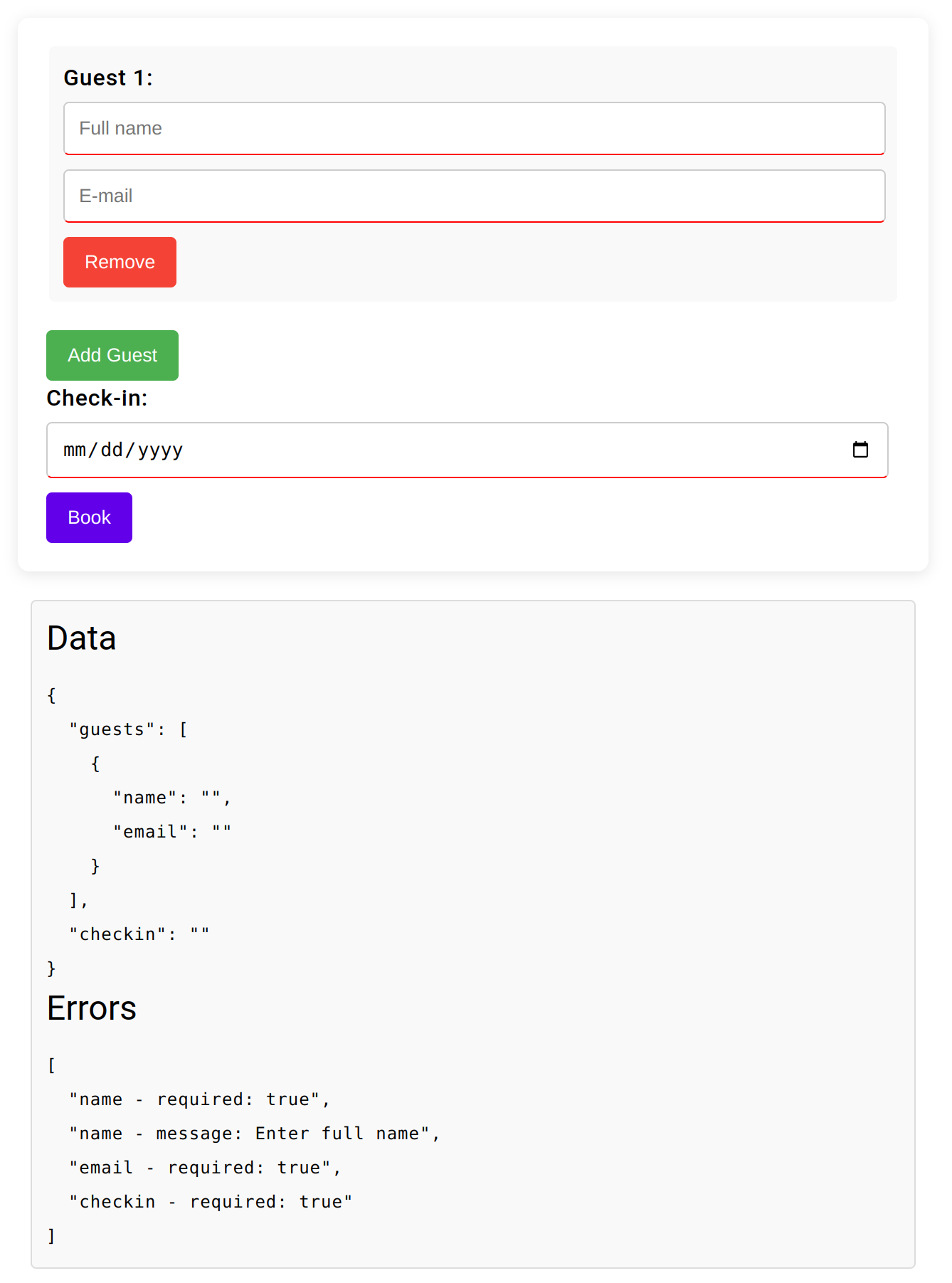Select the month segment of Check-in date
Image resolution: width=952 pixels, height=1283 pixels.
point(74,450)
